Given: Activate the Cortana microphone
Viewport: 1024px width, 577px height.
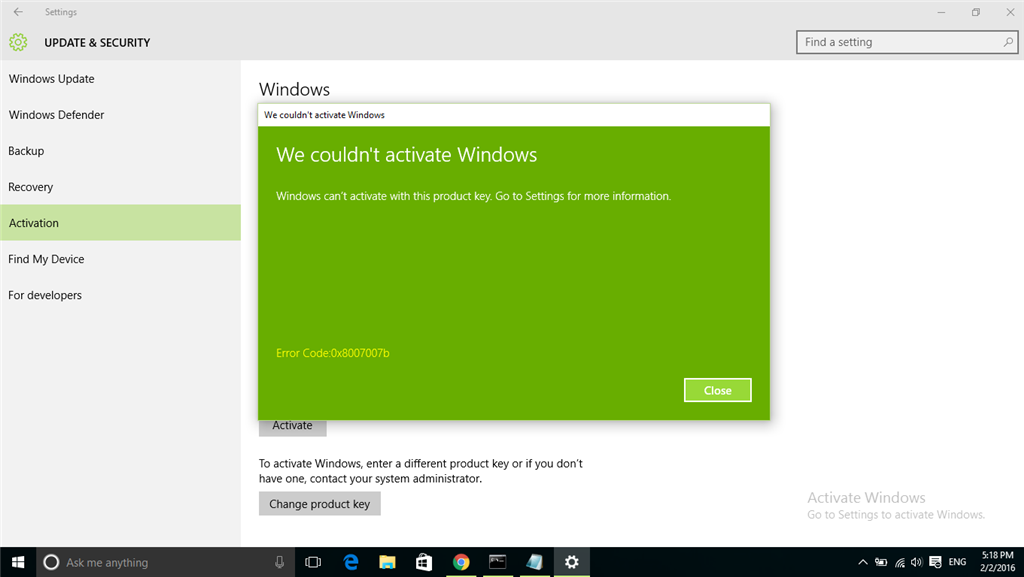Looking at the screenshot, I should 280,562.
